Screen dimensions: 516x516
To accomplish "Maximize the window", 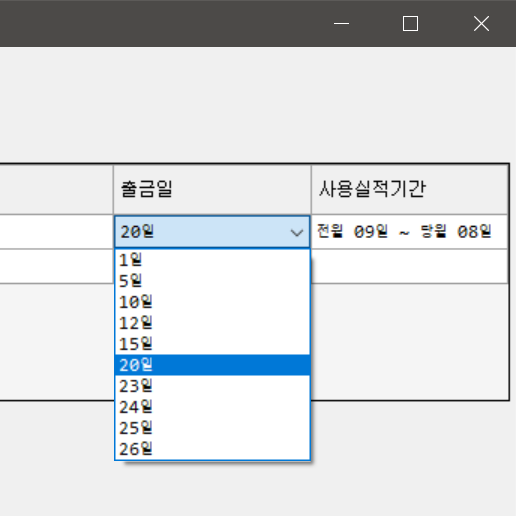I will pyautogui.click(x=410, y=23).
